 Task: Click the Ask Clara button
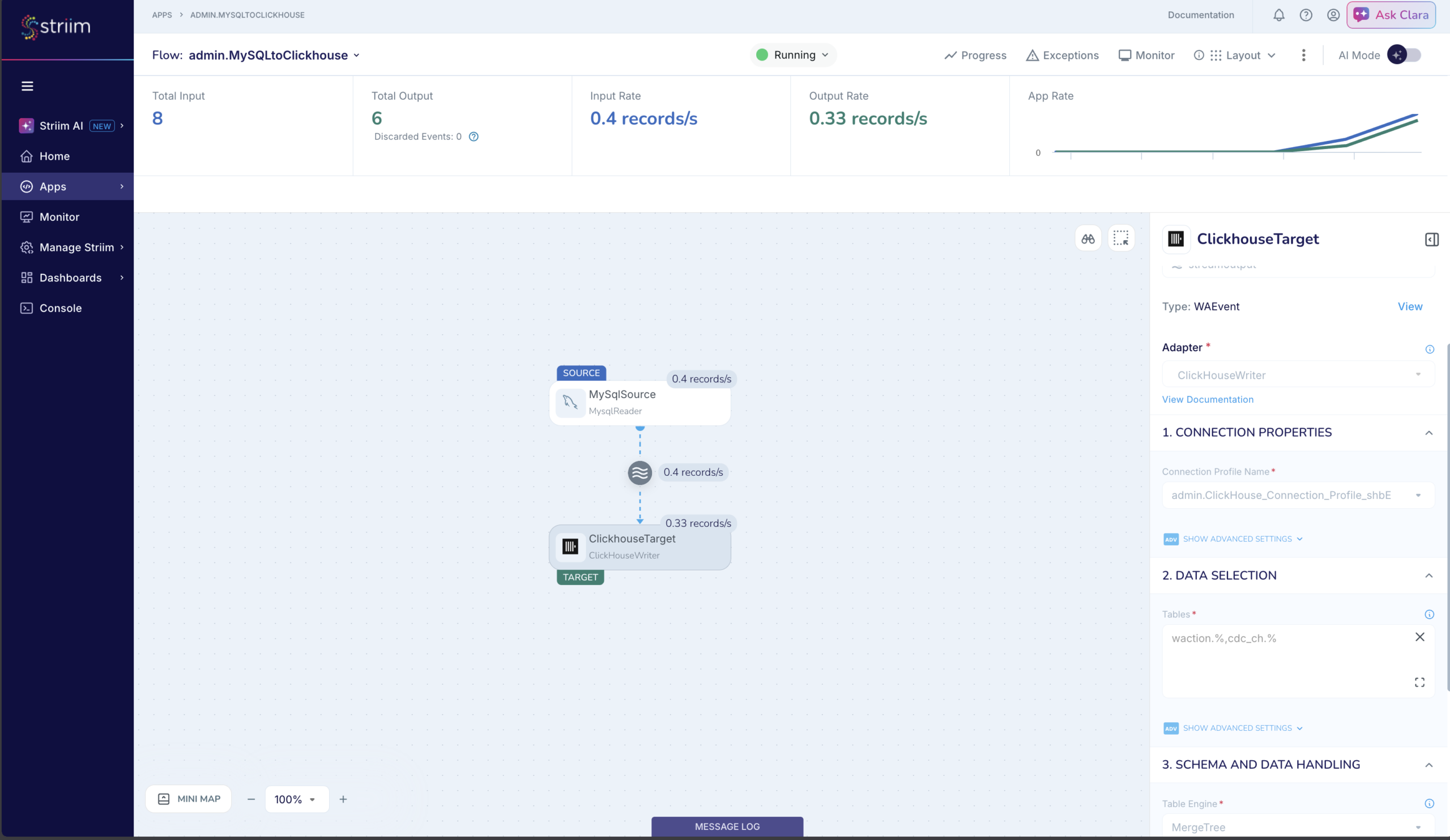(1390, 15)
